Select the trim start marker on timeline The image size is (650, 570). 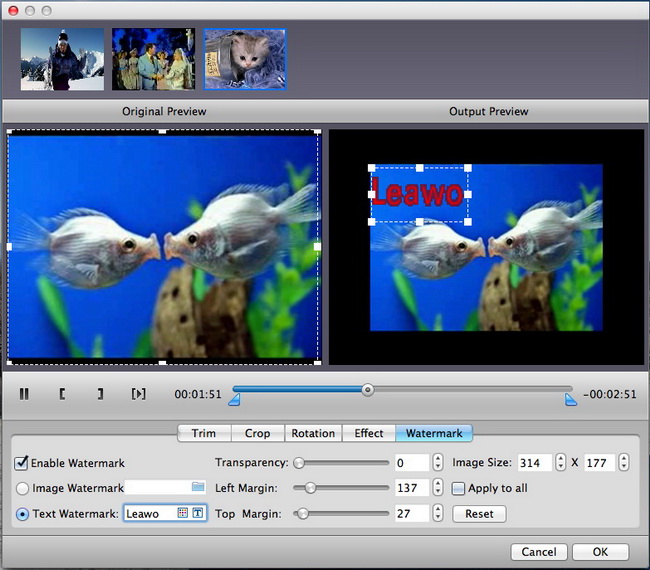(x=234, y=400)
